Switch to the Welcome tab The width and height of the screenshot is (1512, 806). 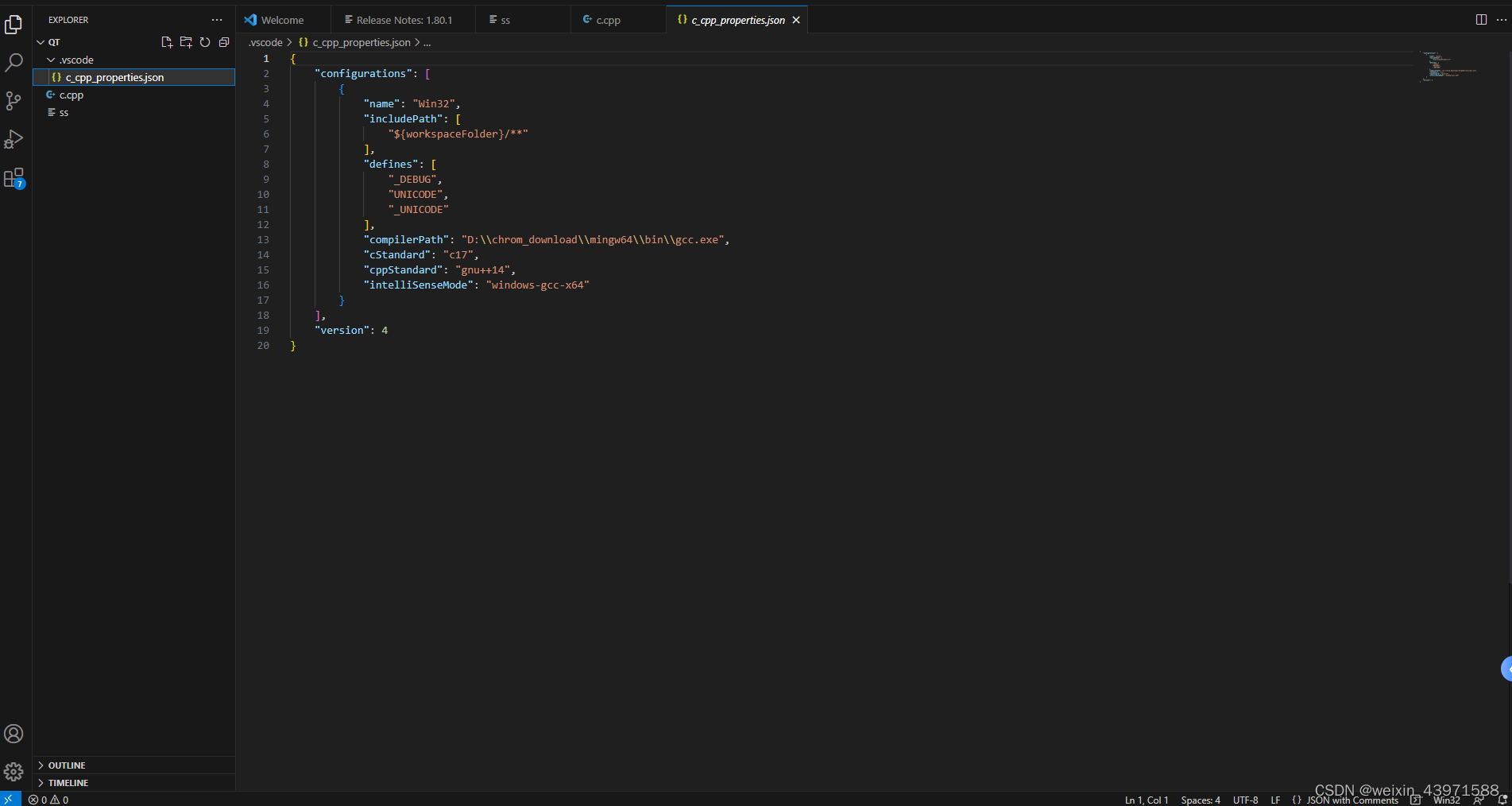[284, 20]
